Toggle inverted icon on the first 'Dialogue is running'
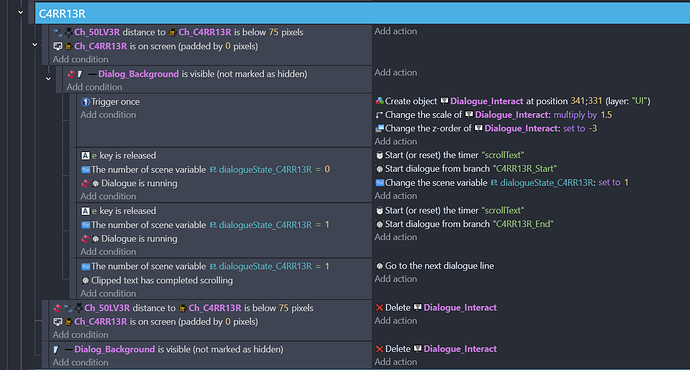This screenshot has width=690, height=370. (x=85, y=183)
